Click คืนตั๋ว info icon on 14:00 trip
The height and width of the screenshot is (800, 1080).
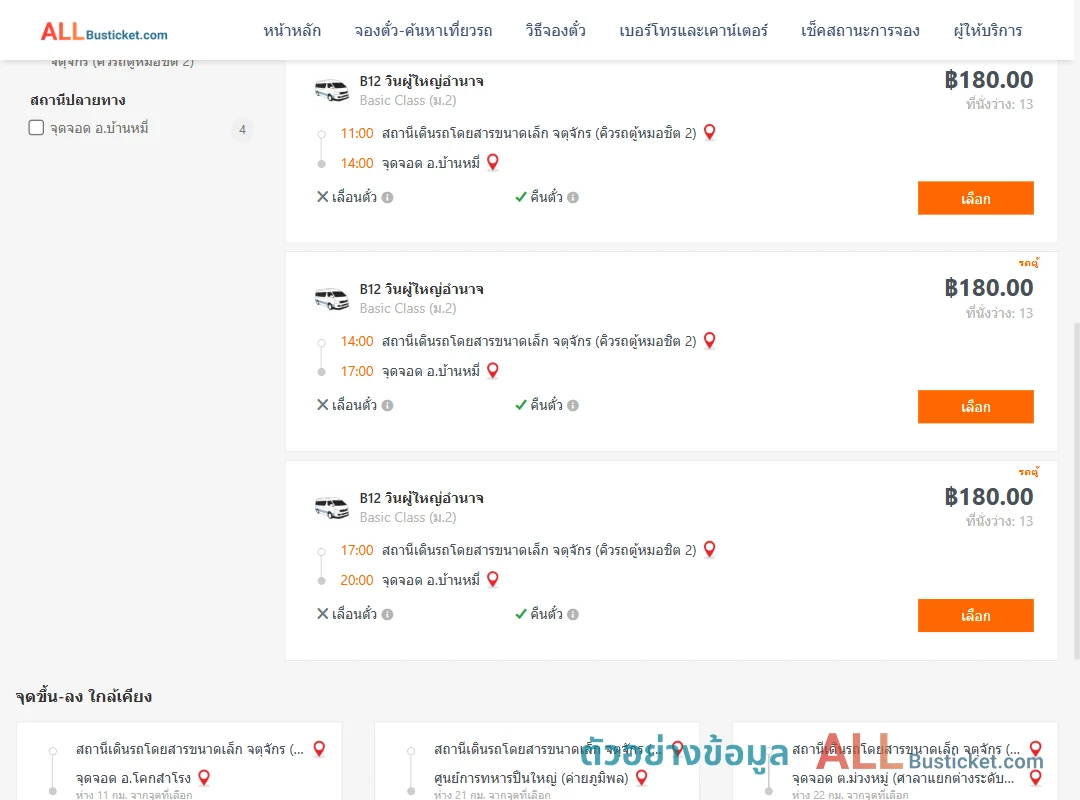573,406
